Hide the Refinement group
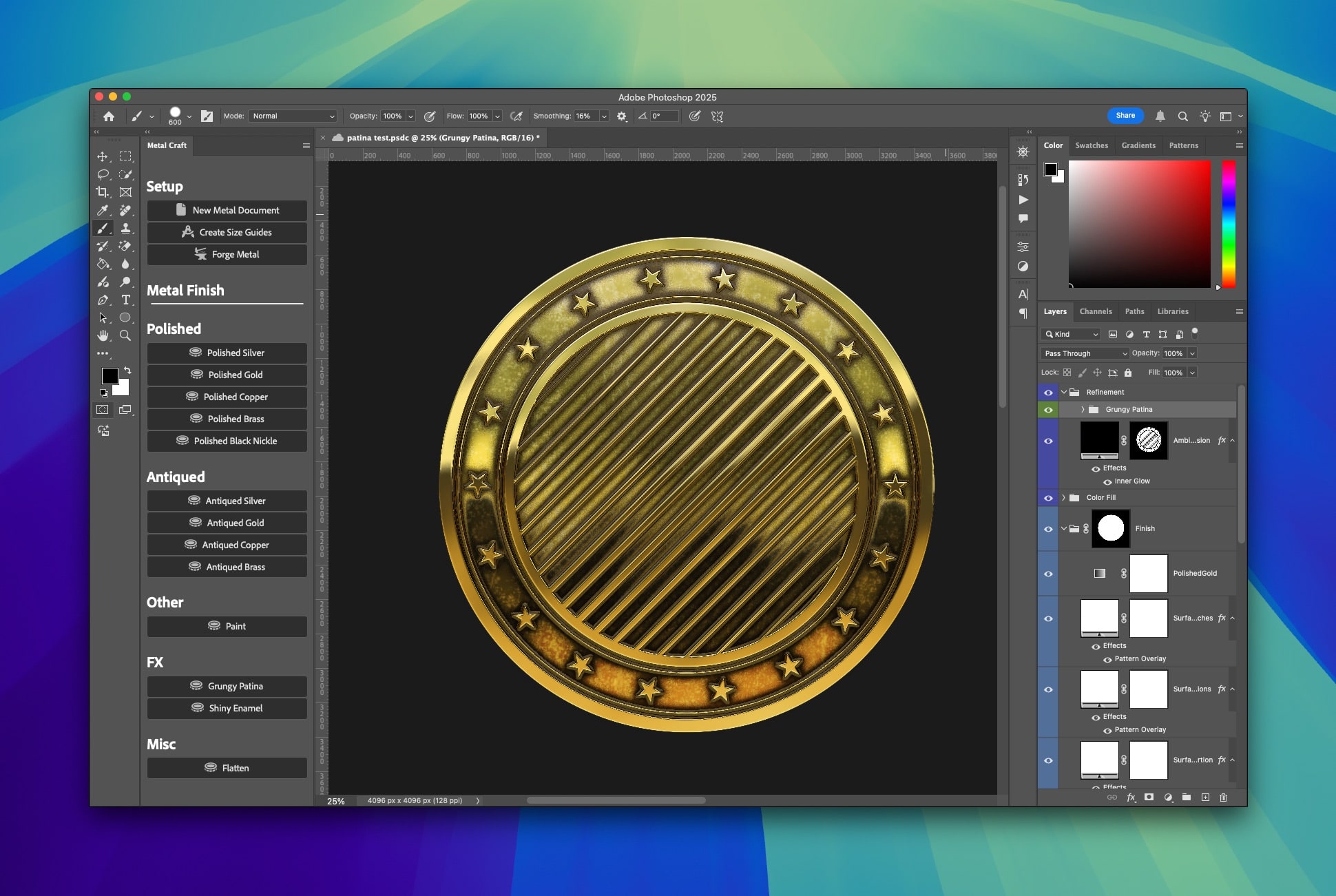Image resolution: width=1336 pixels, height=896 pixels. pos(1048,392)
